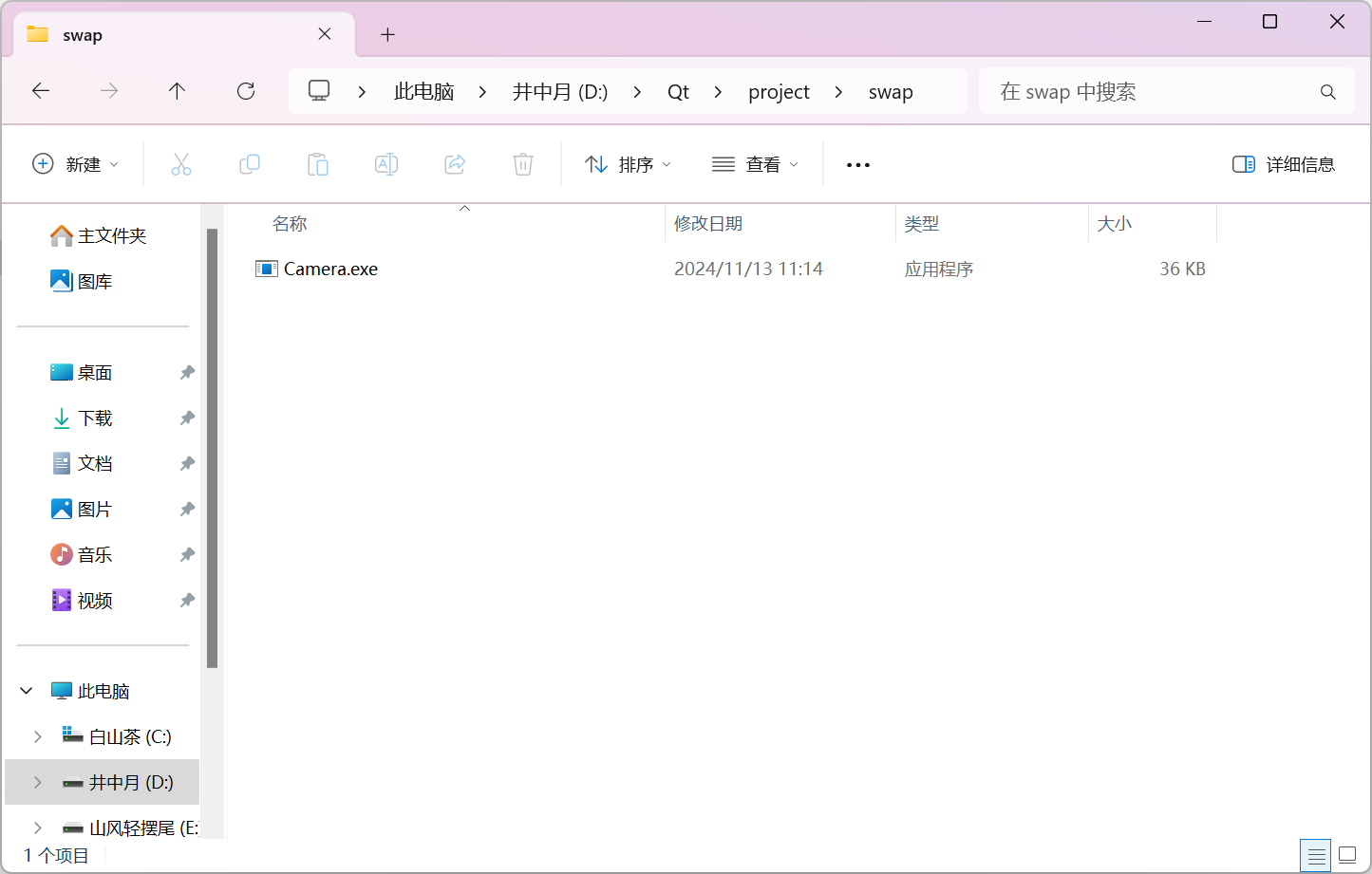Click the search magnifier icon

tap(1328, 92)
